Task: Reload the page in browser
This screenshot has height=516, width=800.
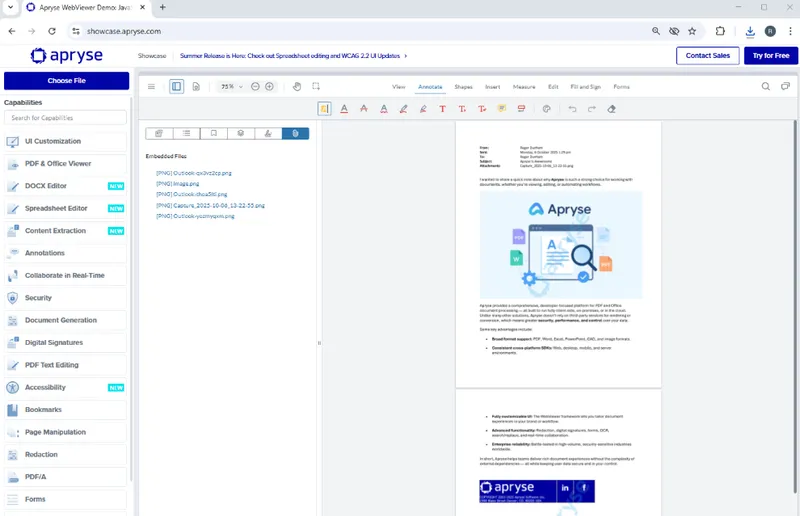Action: click(x=52, y=31)
